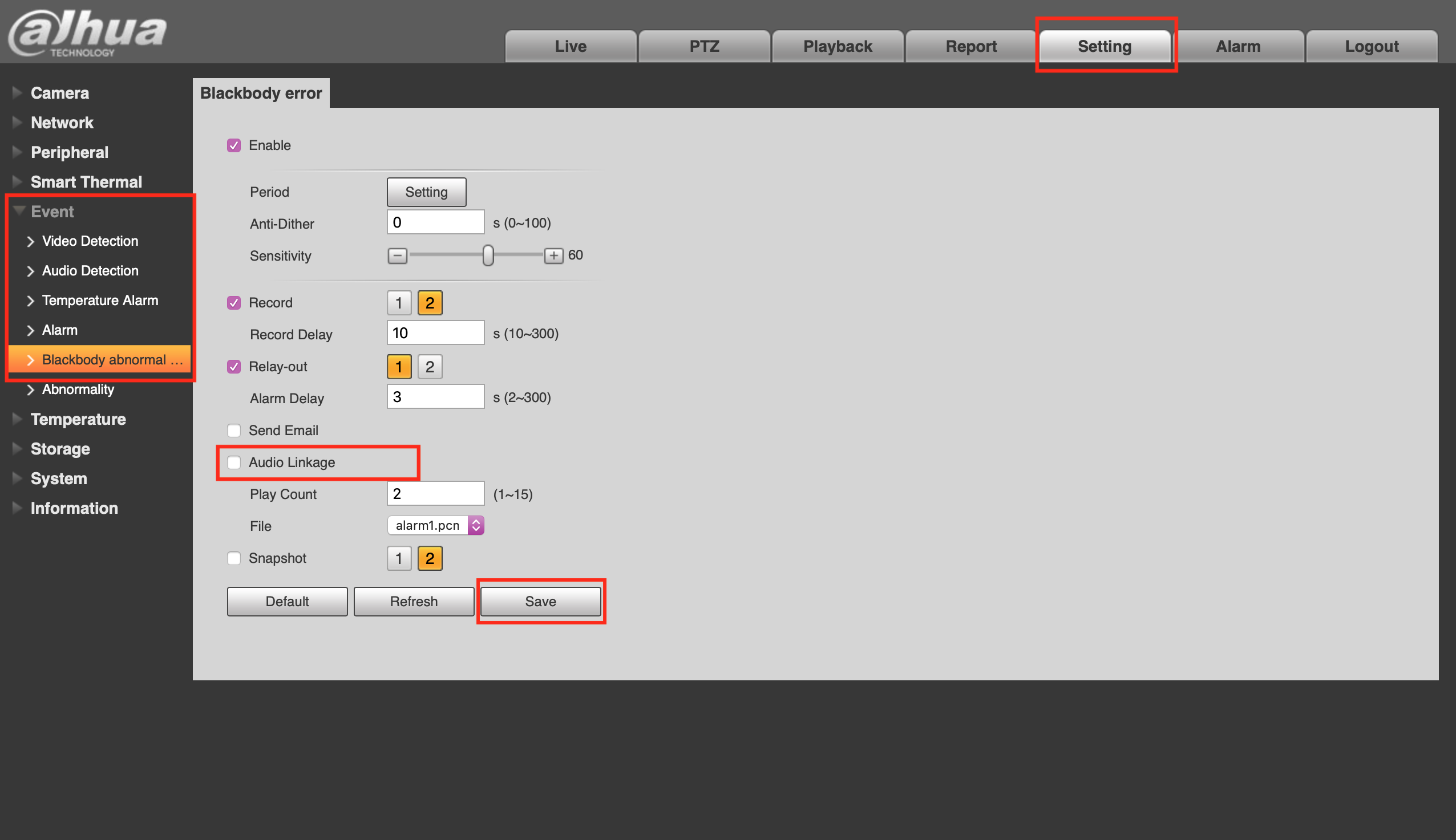Select Blackbody abnormal menu item
Screen dimensions: 1456x840
tap(100, 360)
